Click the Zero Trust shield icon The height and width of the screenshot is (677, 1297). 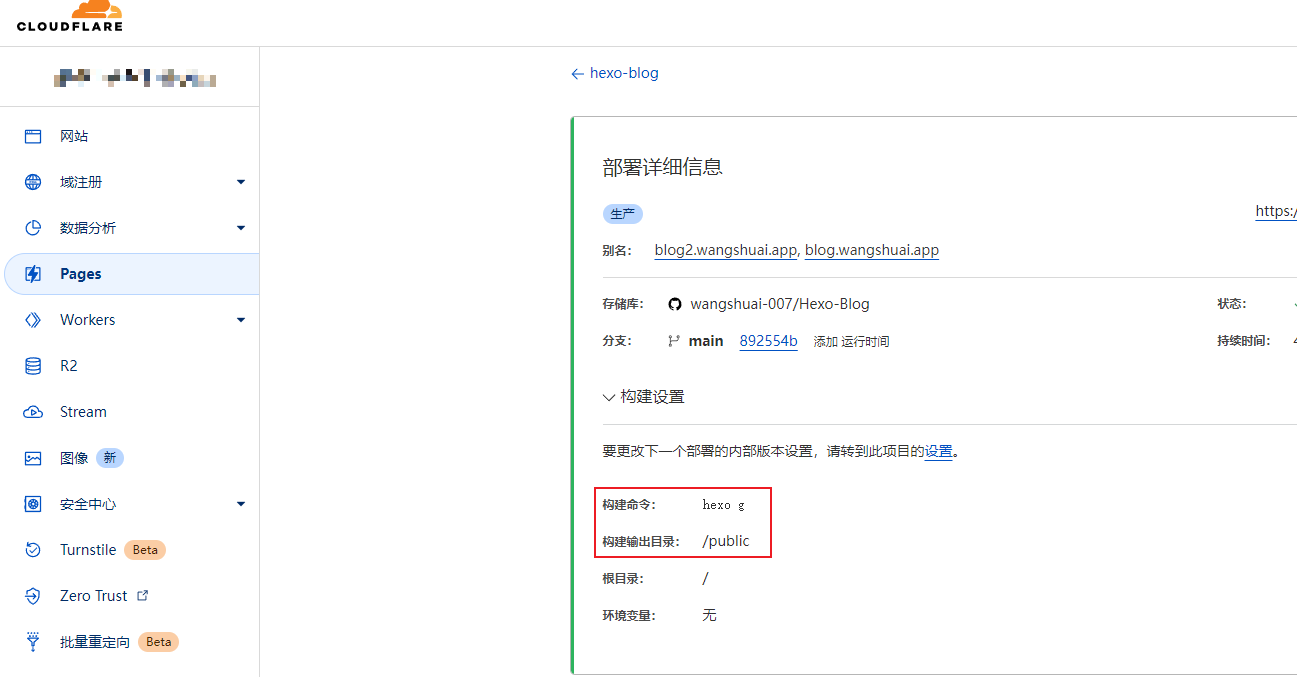click(33, 596)
